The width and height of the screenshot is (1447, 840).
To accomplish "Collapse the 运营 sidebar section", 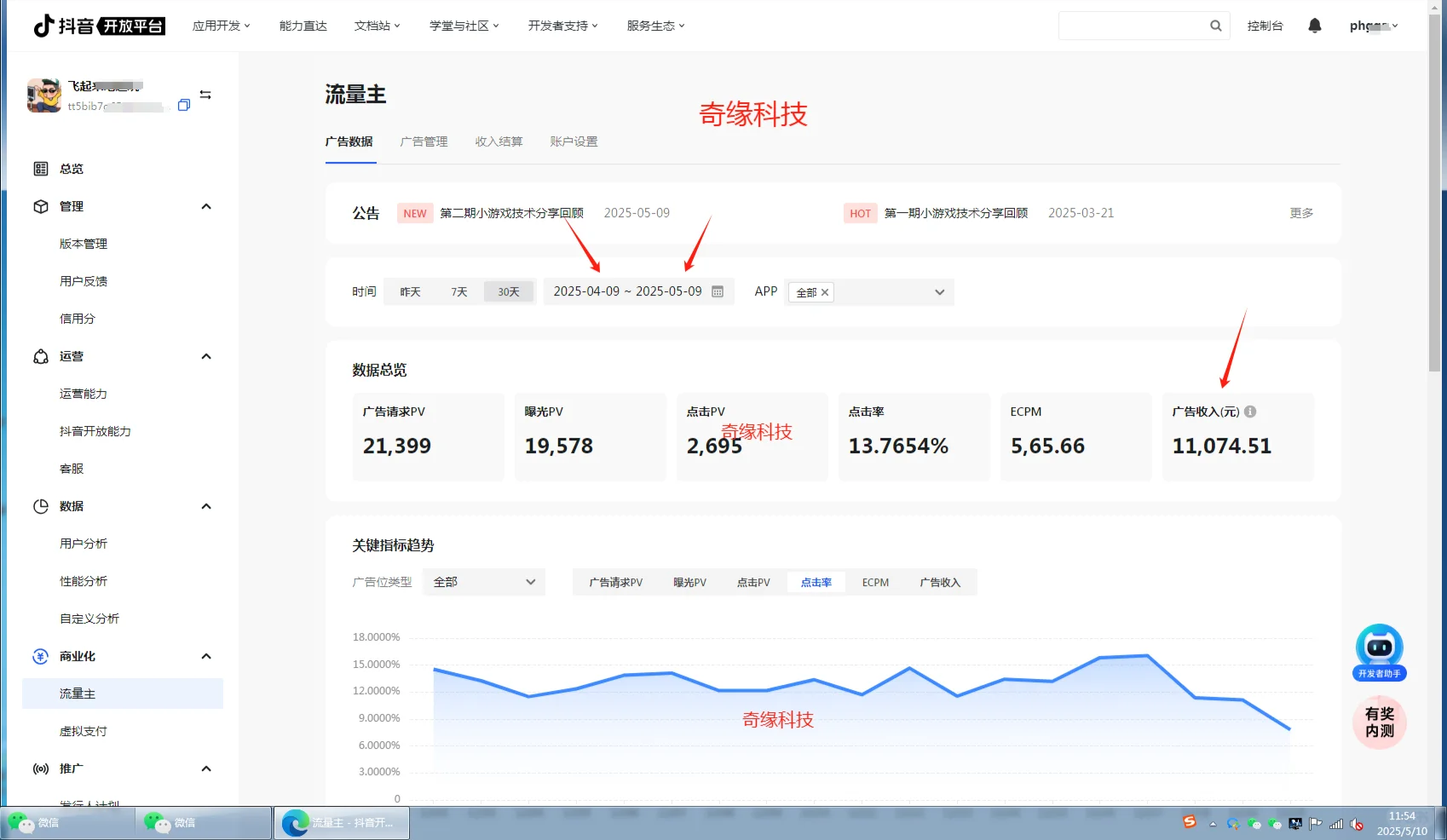I will [x=205, y=356].
